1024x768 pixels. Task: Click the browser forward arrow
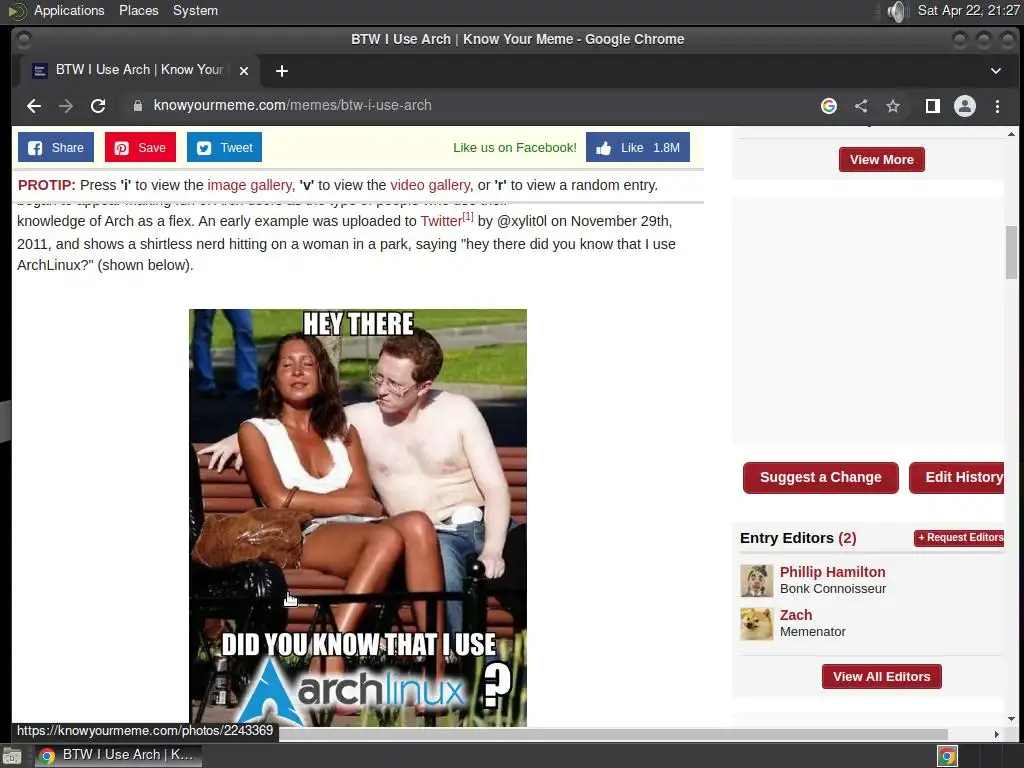tap(66, 106)
